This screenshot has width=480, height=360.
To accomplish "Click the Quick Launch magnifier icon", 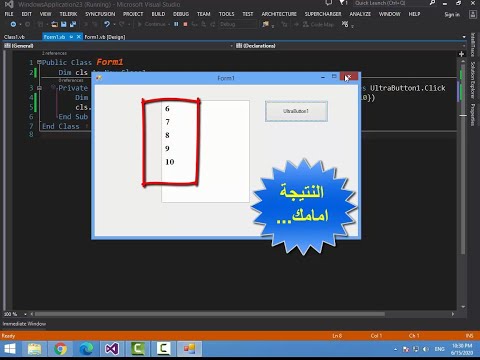I will 432,3.
